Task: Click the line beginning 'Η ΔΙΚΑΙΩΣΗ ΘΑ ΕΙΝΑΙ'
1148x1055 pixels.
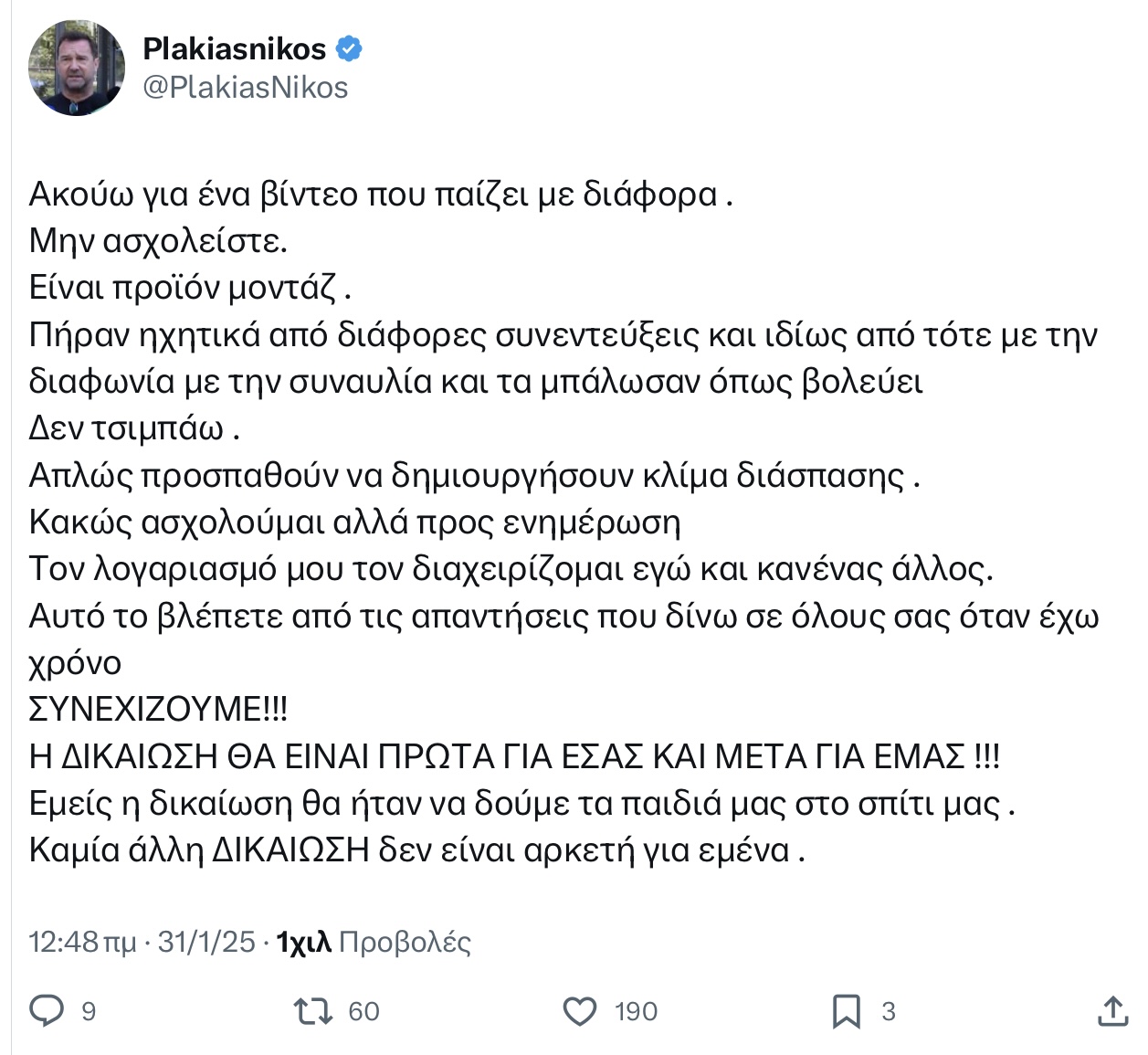Action: click(x=515, y=756)
